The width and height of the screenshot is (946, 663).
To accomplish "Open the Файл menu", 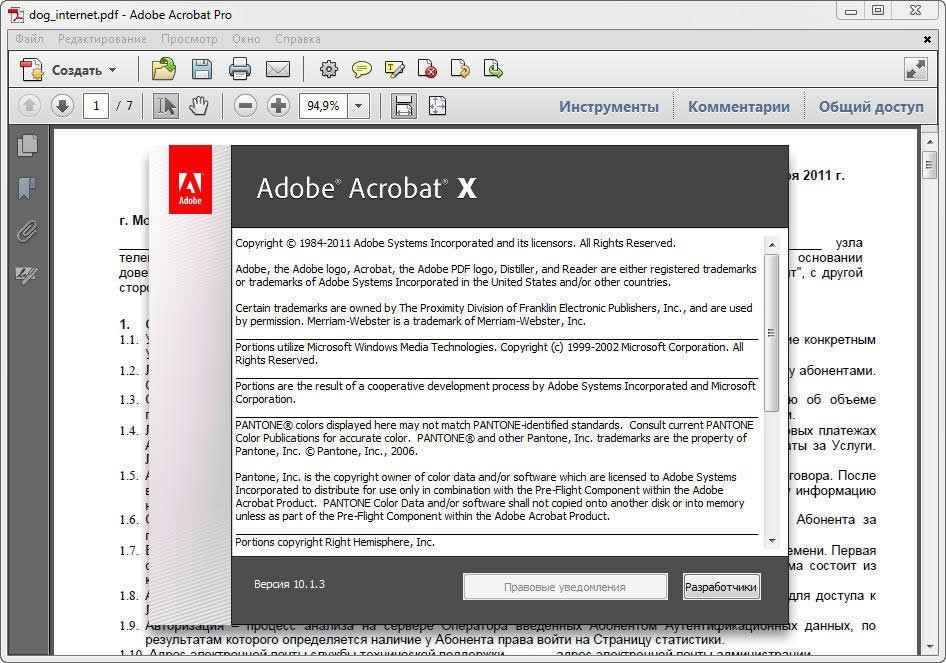I will 29,39.
